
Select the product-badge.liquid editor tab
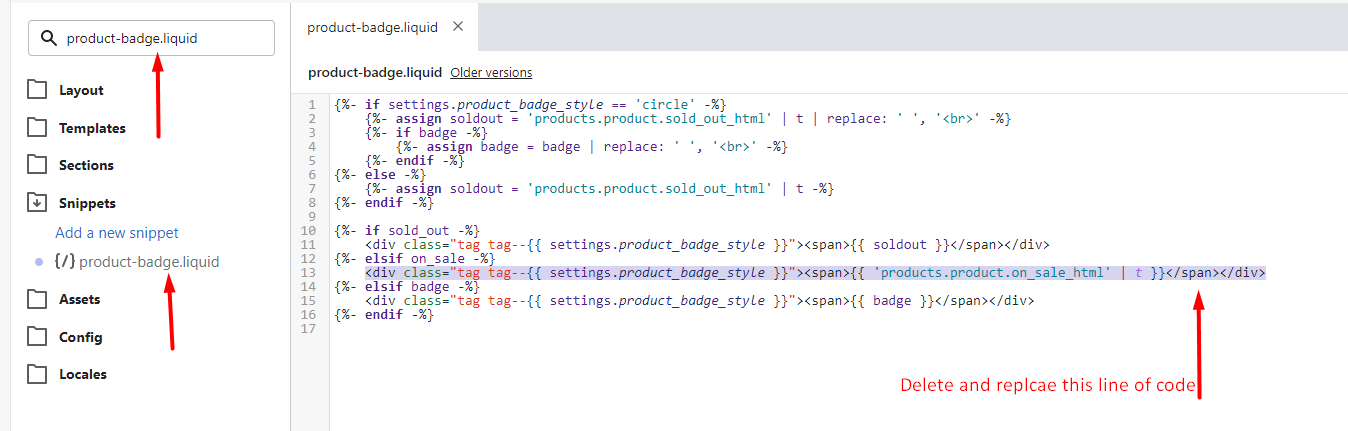point(372,27)
